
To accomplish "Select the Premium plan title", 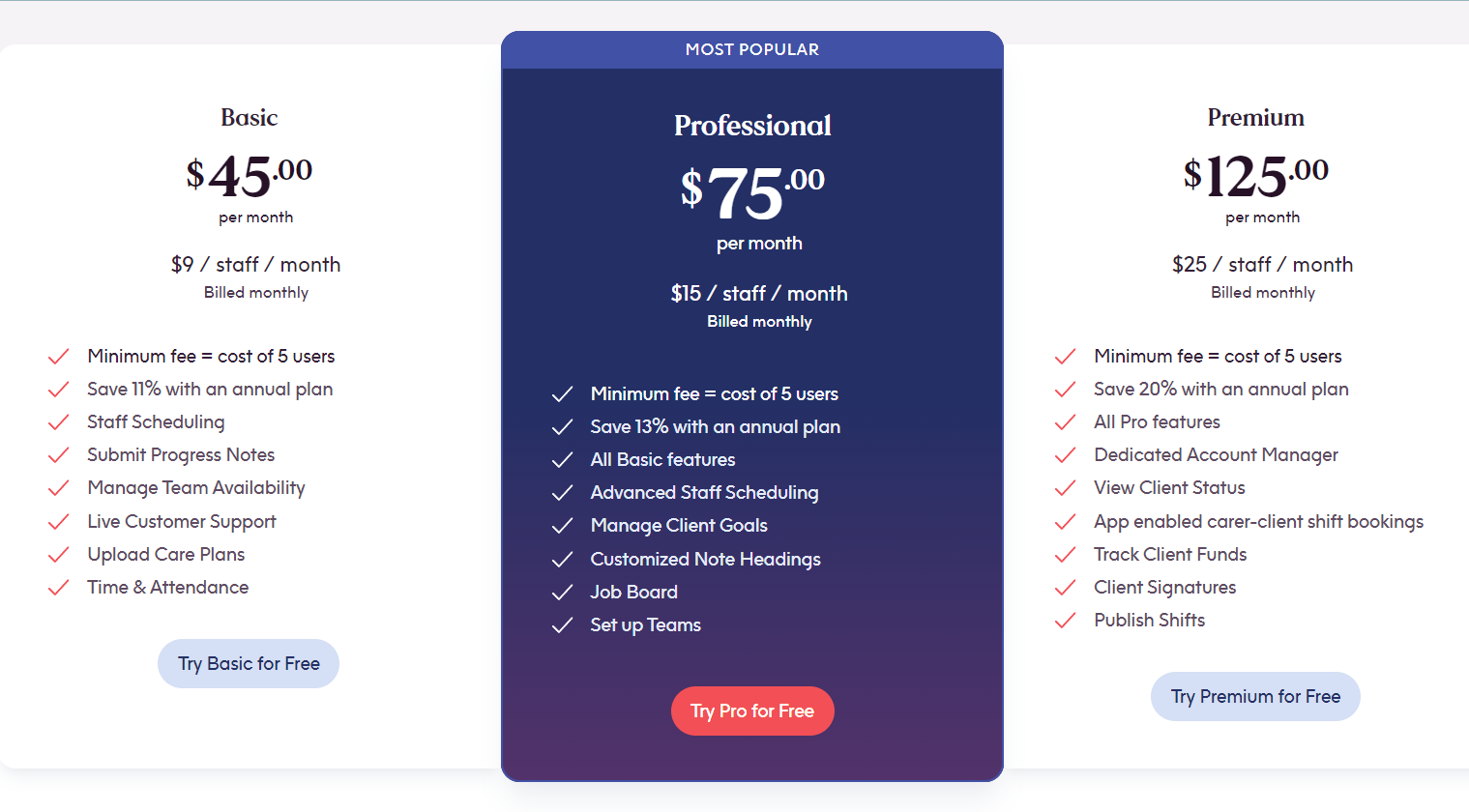I will (1255, 118).
